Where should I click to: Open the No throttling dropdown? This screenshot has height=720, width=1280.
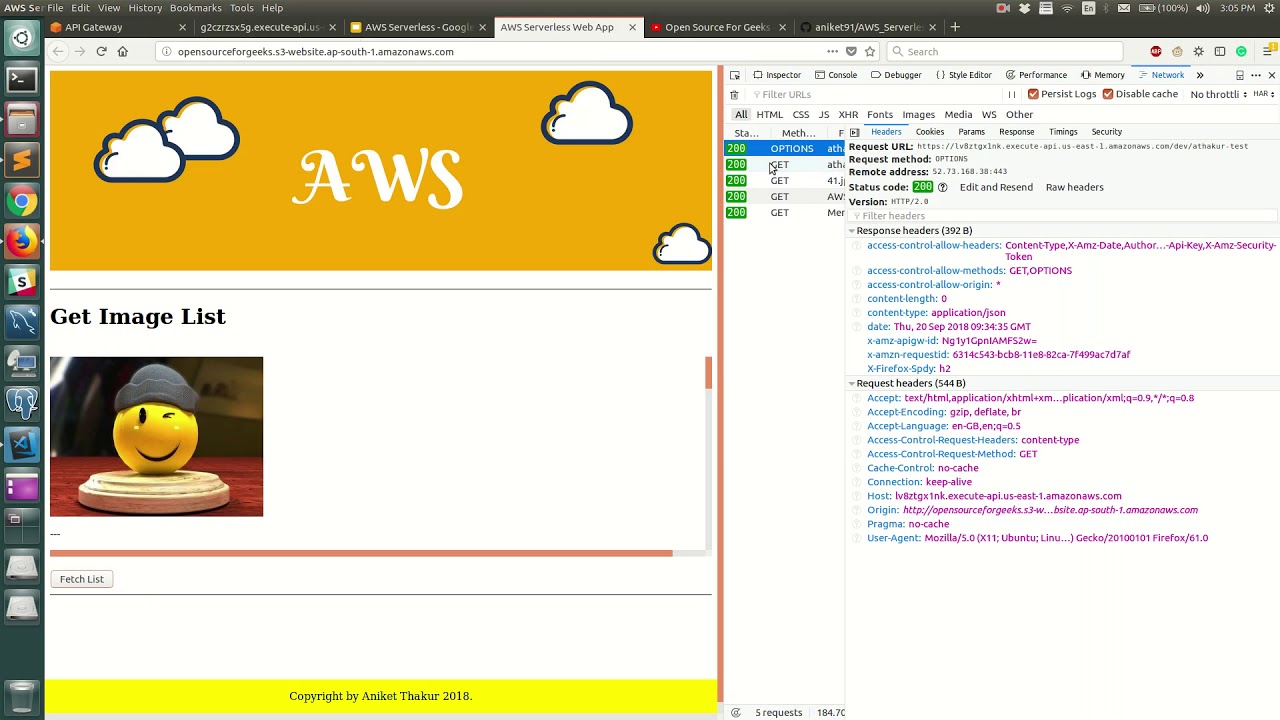point(1218,94)
